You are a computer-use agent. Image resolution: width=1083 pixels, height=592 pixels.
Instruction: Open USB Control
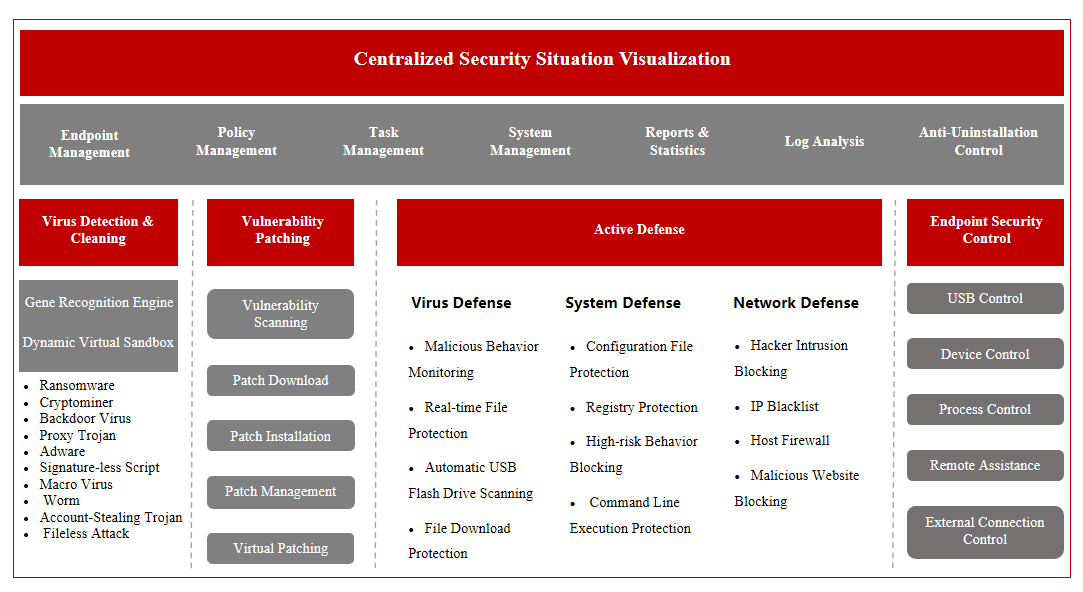click(x=985, y=298)
